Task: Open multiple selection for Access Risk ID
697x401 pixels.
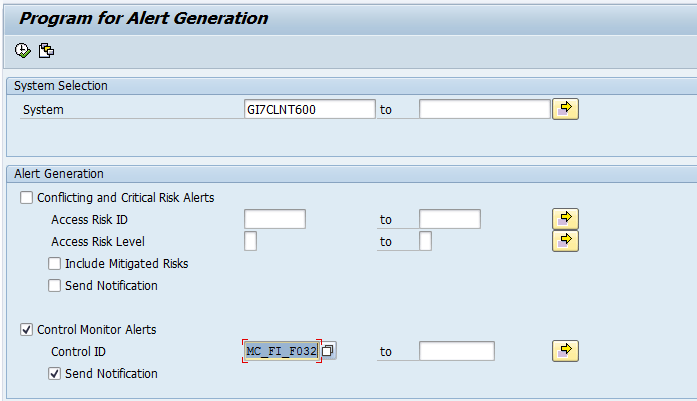Action: [x=566, y=218]
